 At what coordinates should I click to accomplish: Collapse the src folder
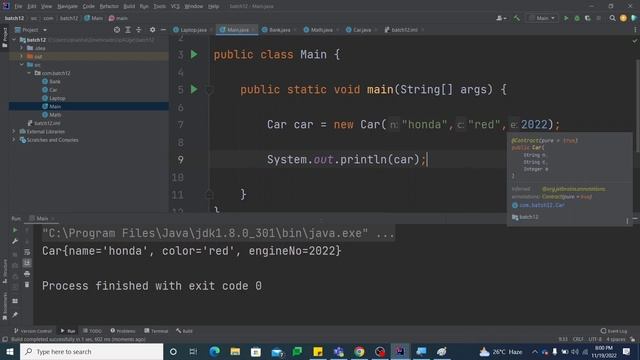[x=22, y=64]
